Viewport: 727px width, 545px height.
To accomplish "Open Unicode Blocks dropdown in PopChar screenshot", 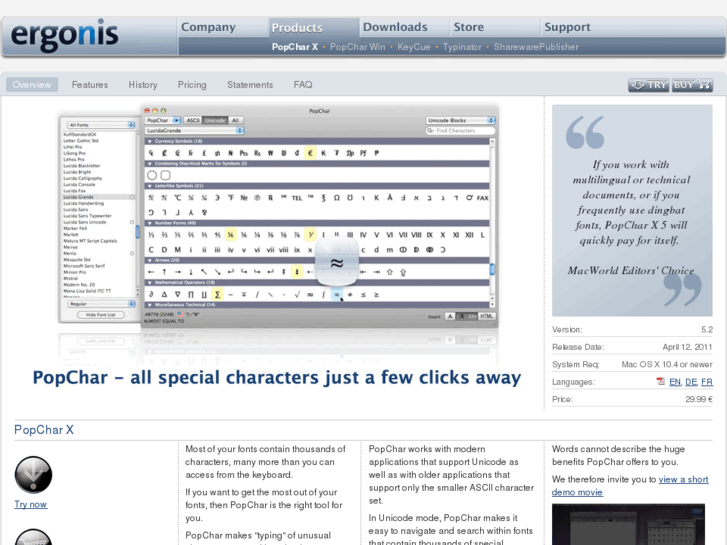I will click(460, 120).
